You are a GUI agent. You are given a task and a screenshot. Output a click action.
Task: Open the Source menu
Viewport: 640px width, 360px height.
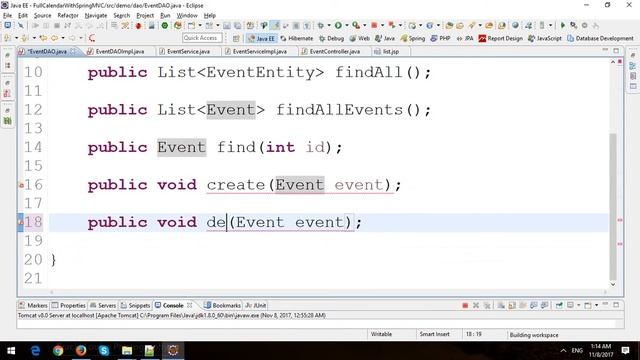coord(42,16)
